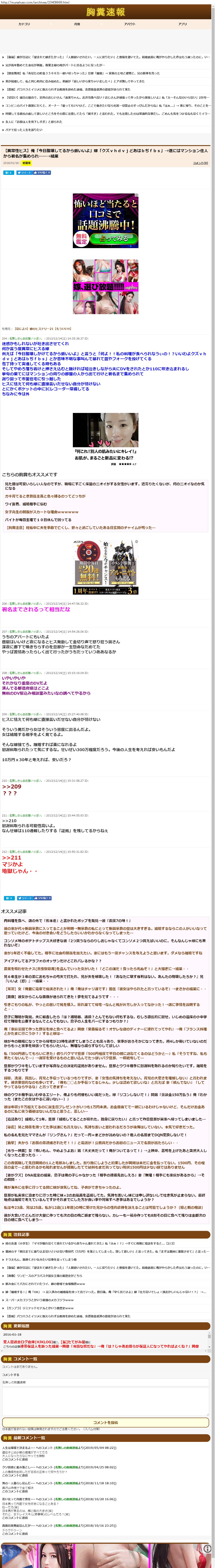
Task: Open recommended link 女子高生の制服がスカートな理由
Action: [x=41, y=512]
